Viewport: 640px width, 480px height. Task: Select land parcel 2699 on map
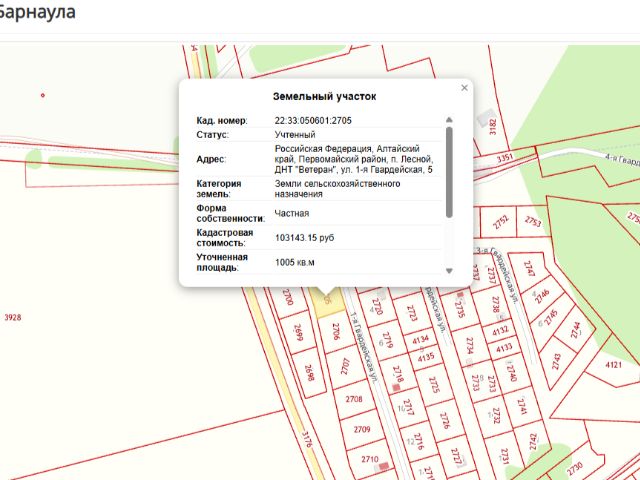pos(299,333)
